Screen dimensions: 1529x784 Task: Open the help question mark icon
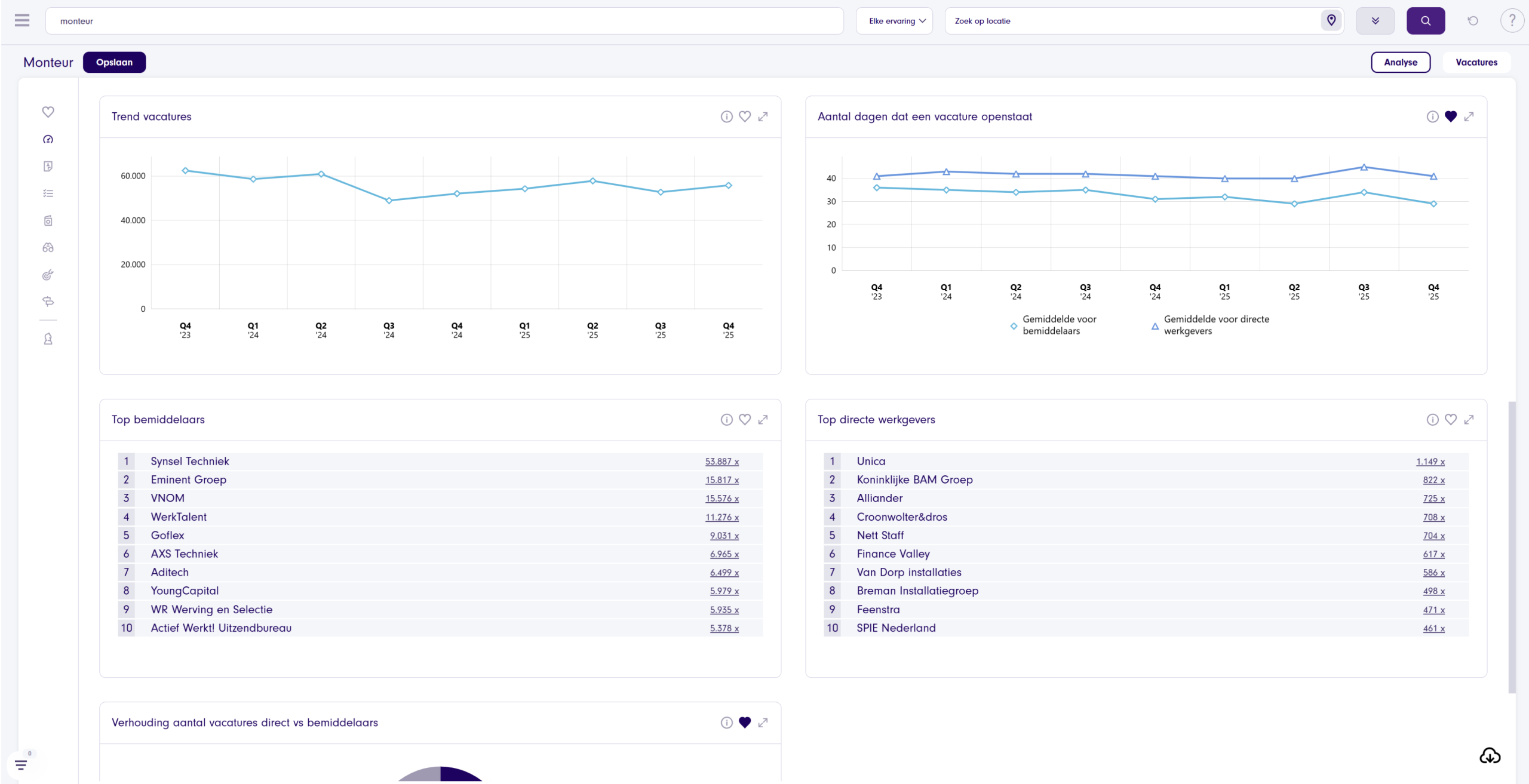(x=1512, y=21)
